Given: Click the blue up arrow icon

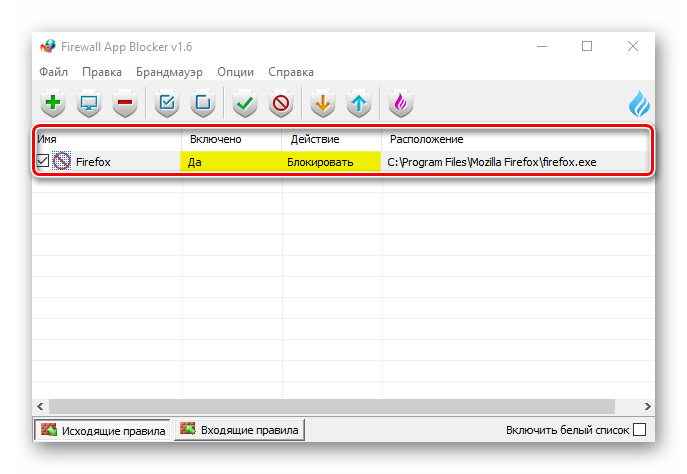Looking at the screenshot, I should pyautogui.click(x=359, y=103).
